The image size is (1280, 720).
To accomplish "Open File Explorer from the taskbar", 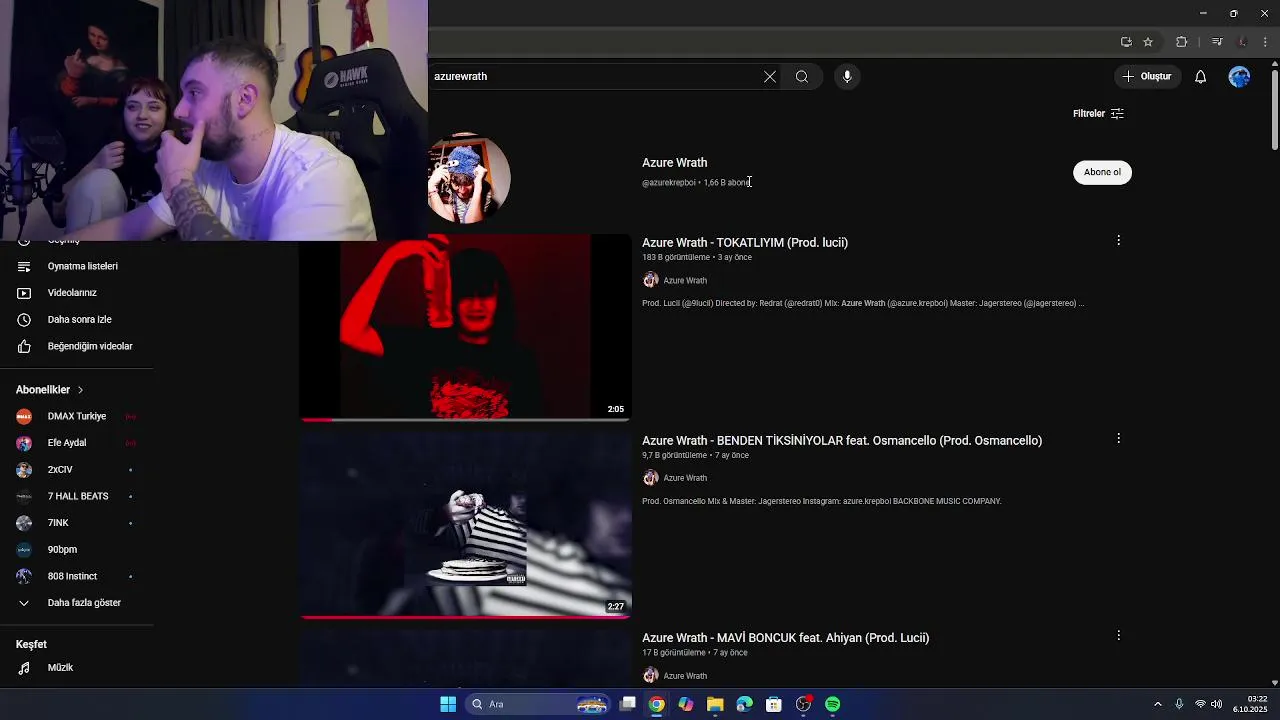I will [x=715, y=704].
